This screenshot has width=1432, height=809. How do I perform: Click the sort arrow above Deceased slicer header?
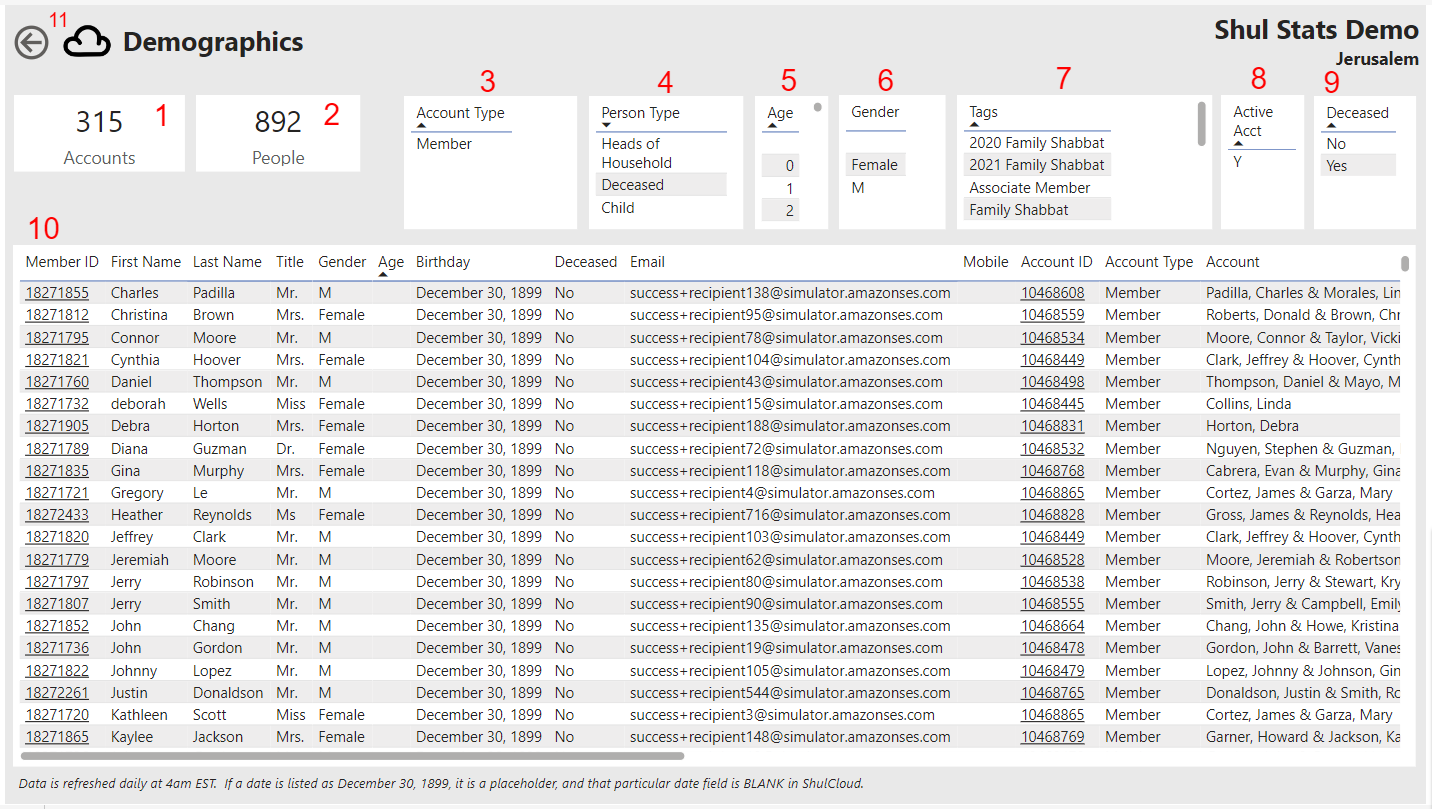pos(1331,125)
